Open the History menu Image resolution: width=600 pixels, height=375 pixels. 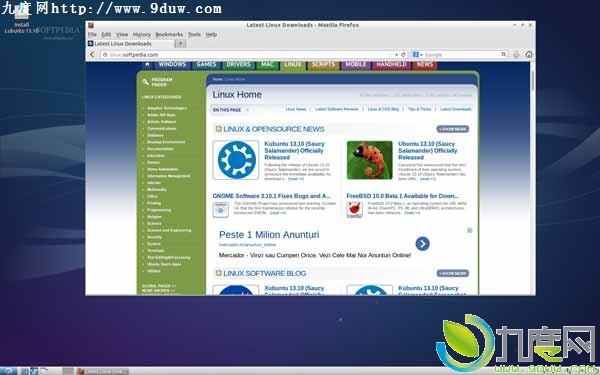[142, 34]
